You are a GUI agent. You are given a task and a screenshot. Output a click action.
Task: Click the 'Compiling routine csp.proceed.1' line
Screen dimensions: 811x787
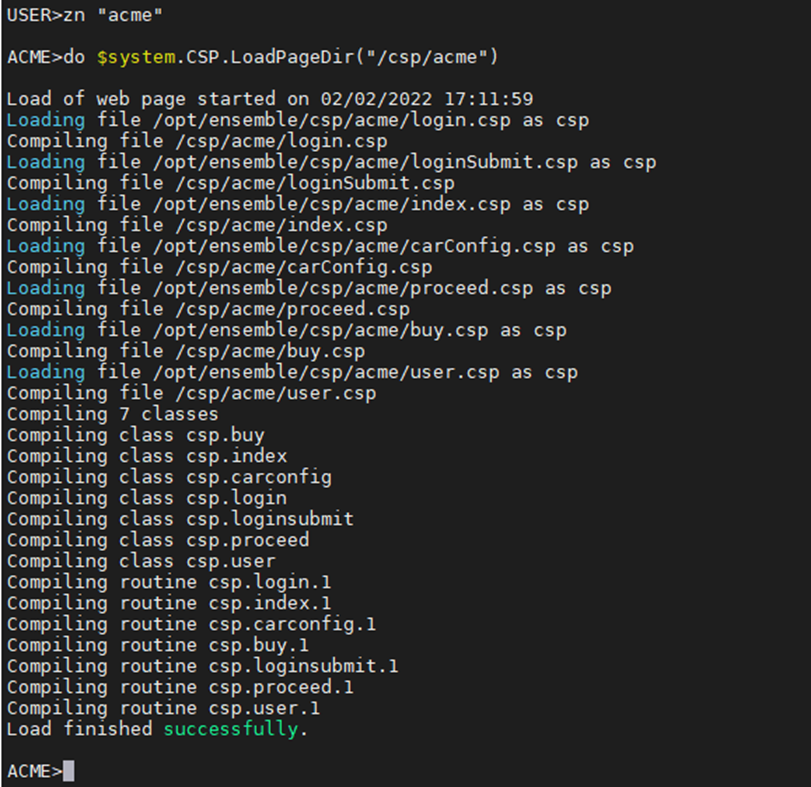[180, 687]
